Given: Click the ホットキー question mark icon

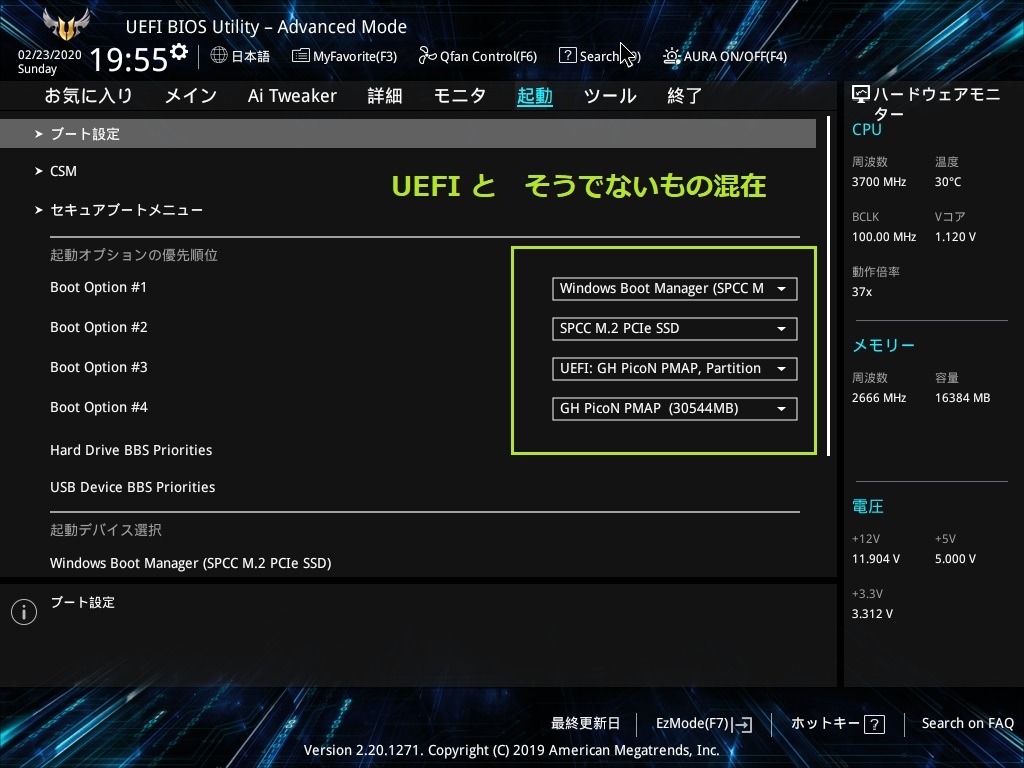Looking at the screenshot, I should tap(874, 724).
